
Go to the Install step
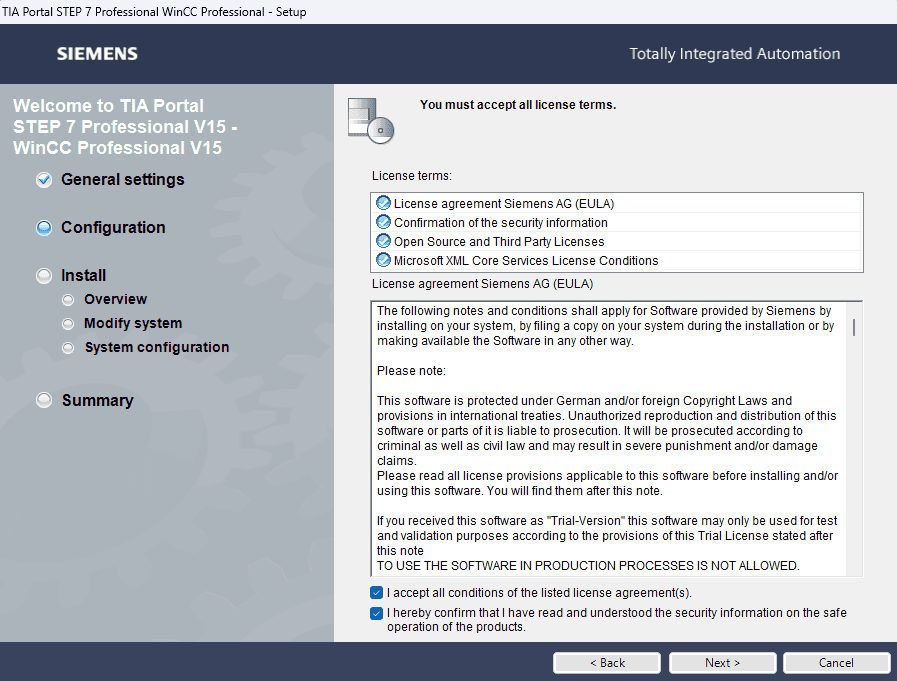[x=83, y=276]
